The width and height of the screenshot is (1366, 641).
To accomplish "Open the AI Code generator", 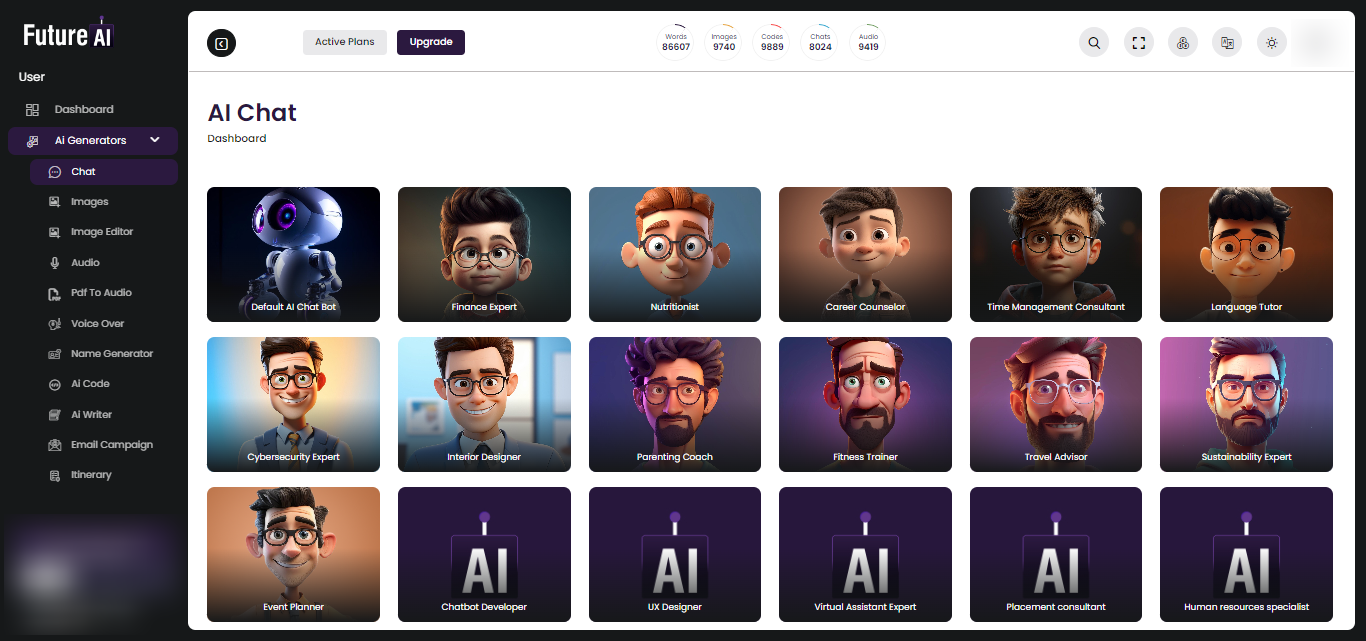I will click(90, 383).
